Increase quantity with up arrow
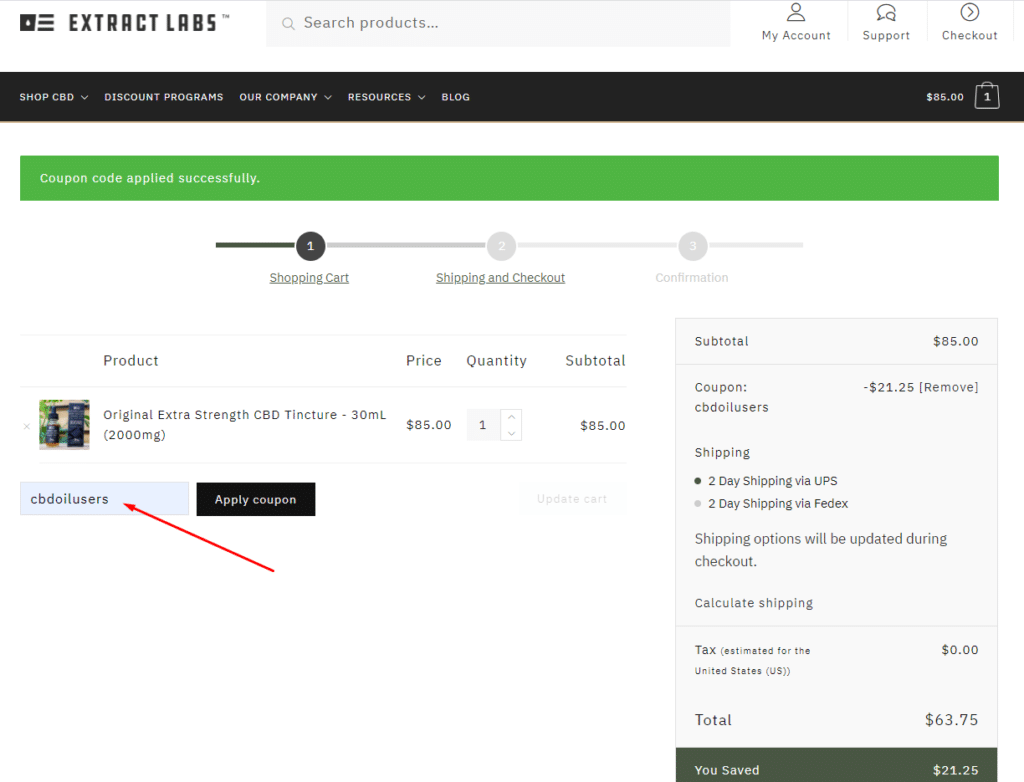The width and height of the screenshot is (1024, 782). 511,417
